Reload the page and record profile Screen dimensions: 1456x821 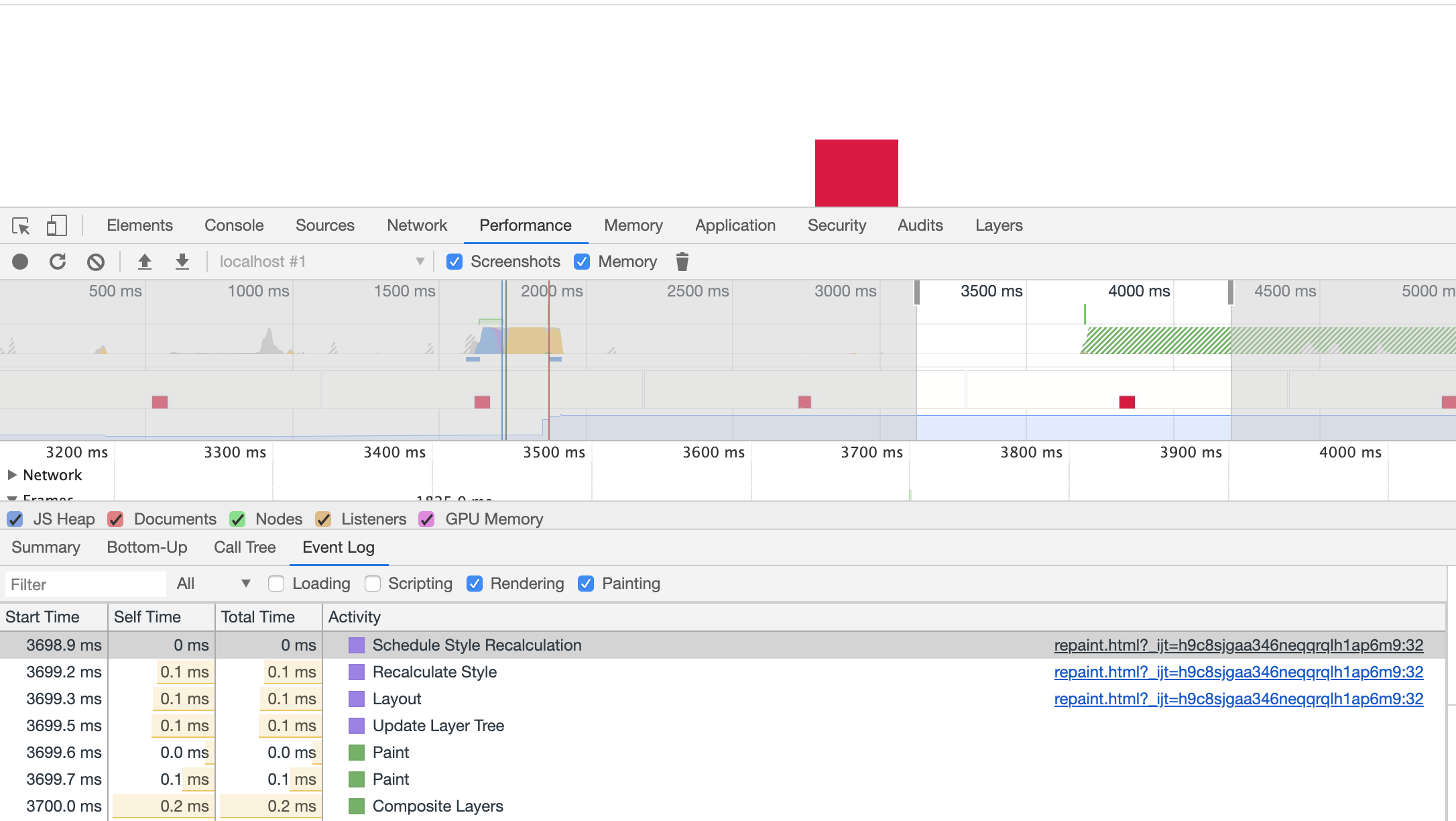58,262
